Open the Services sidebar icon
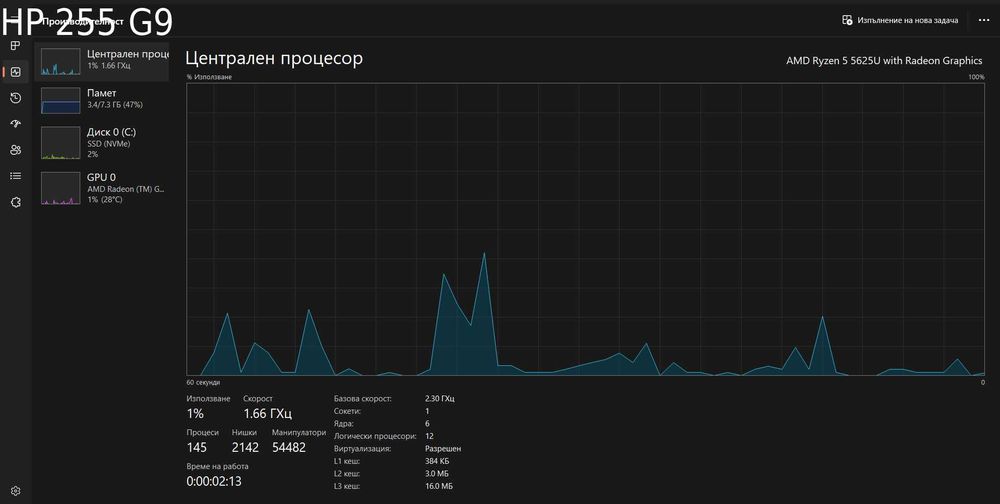1000x504 pixels. point(15,202)
